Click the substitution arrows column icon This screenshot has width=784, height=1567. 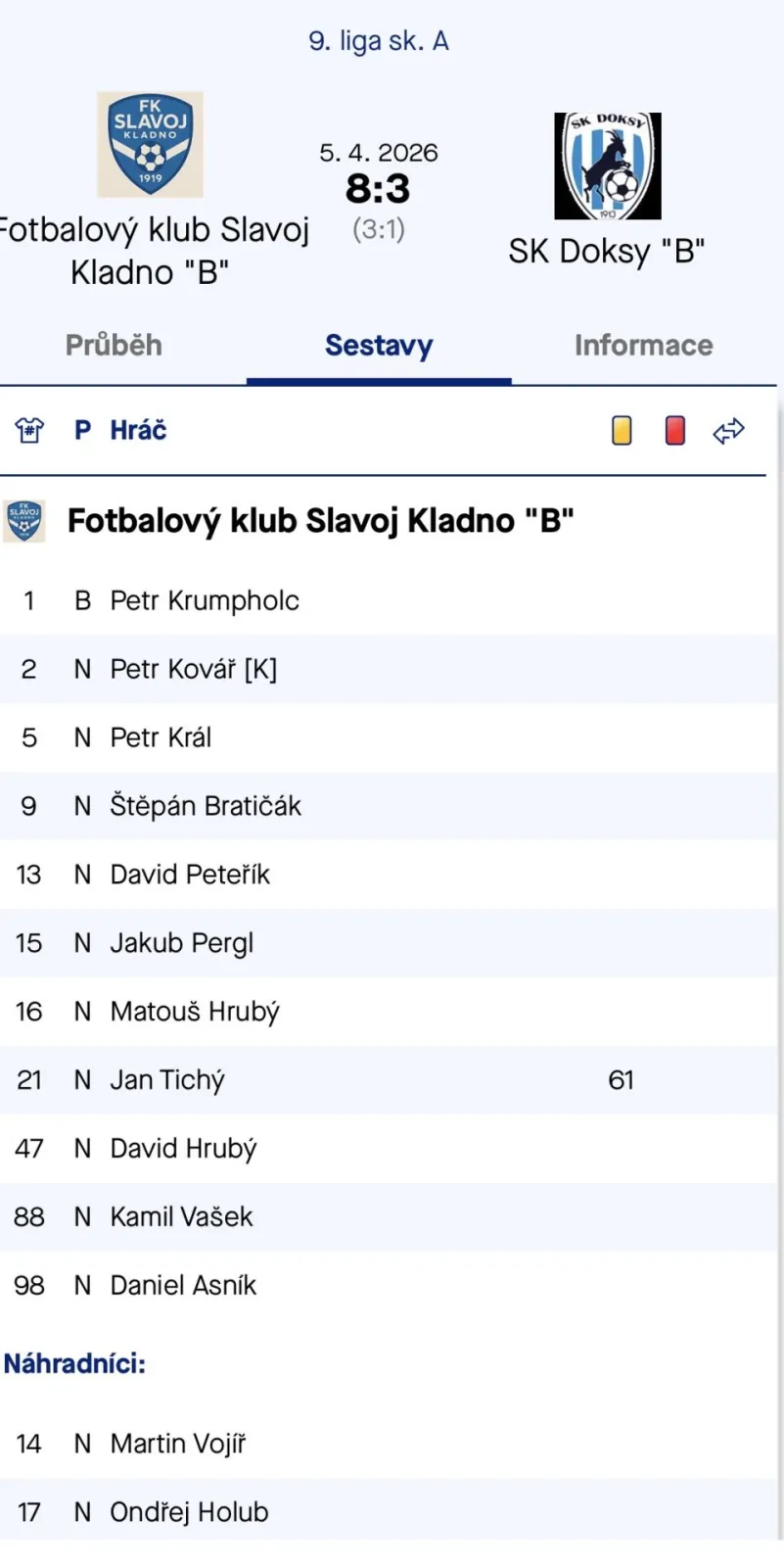click(728, 431)
